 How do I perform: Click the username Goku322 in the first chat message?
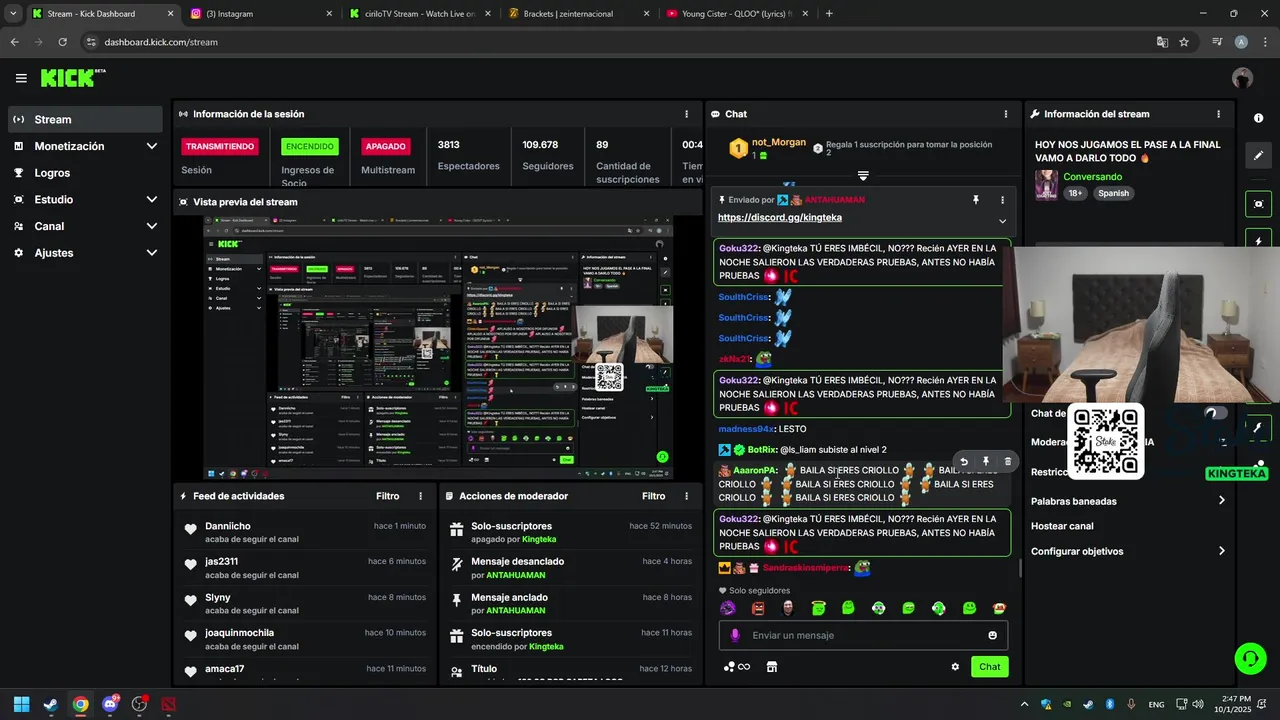tap(738, 248)
